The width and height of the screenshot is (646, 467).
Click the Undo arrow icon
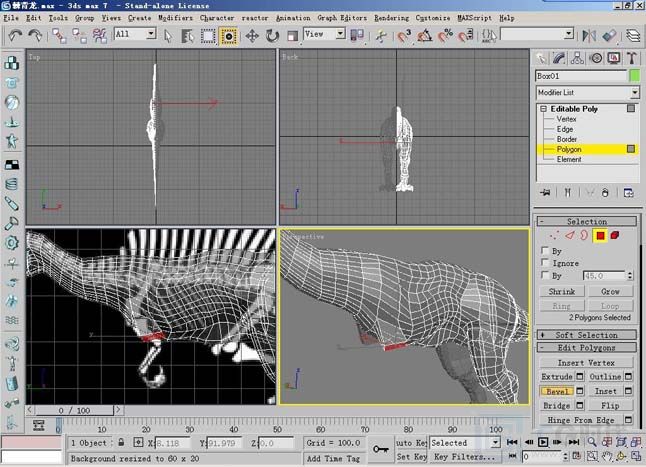[x=15, y=36]
